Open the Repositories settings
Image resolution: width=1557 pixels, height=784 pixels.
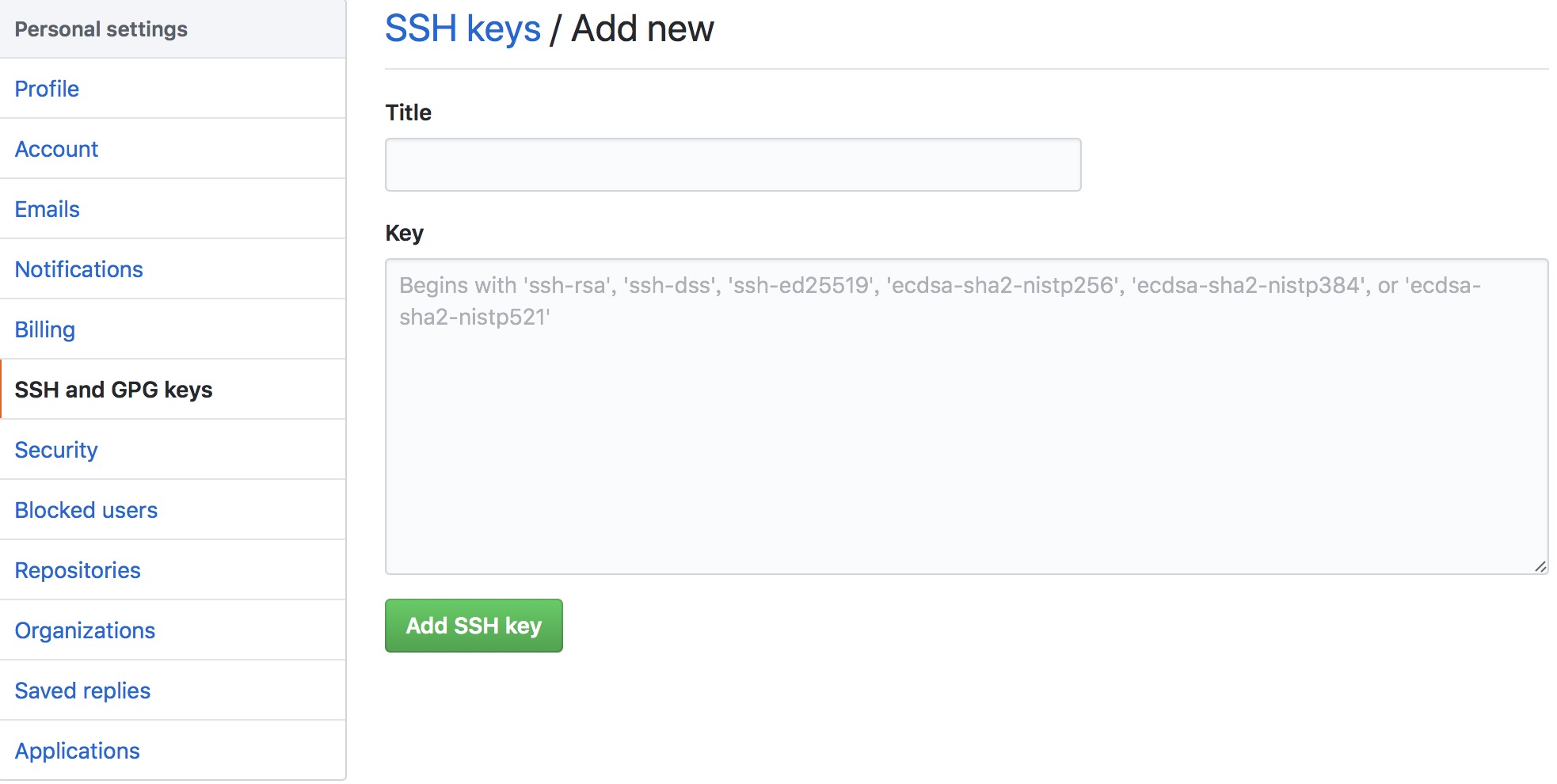[77, 570]
